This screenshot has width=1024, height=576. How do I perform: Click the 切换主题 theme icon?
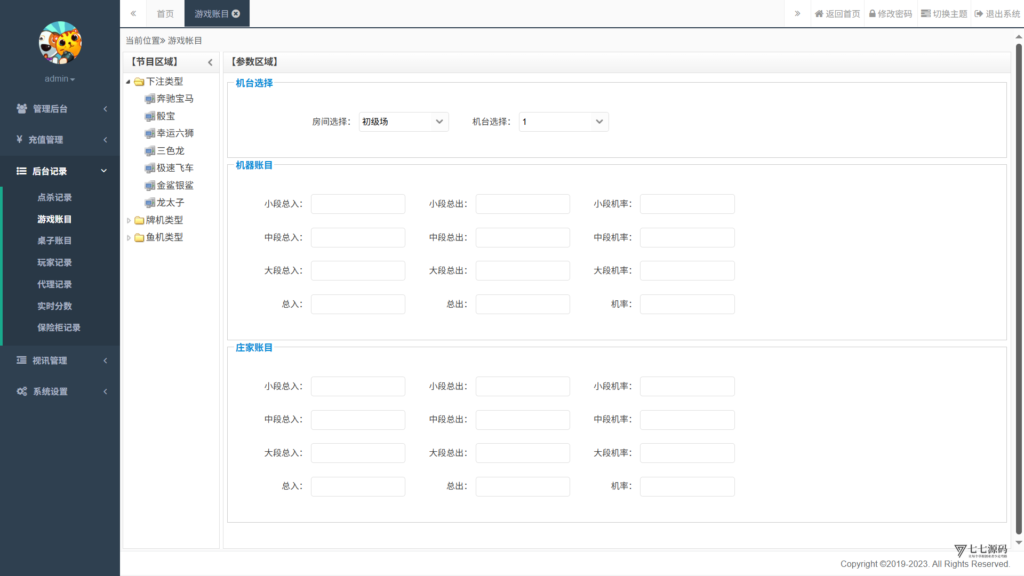pyautogui.click(x=925, y=13)
